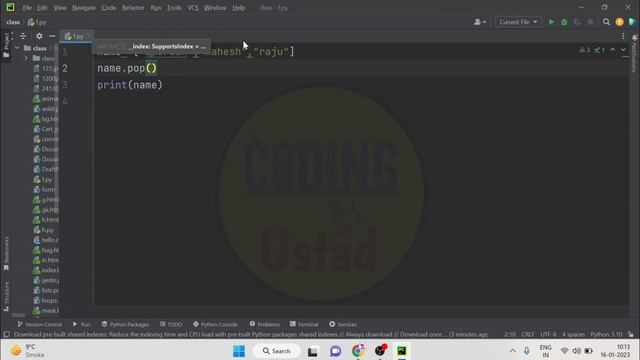Click the tool window quick-access icon bottom-left
This screenshot has width=640, height=360.
(7, 334)
